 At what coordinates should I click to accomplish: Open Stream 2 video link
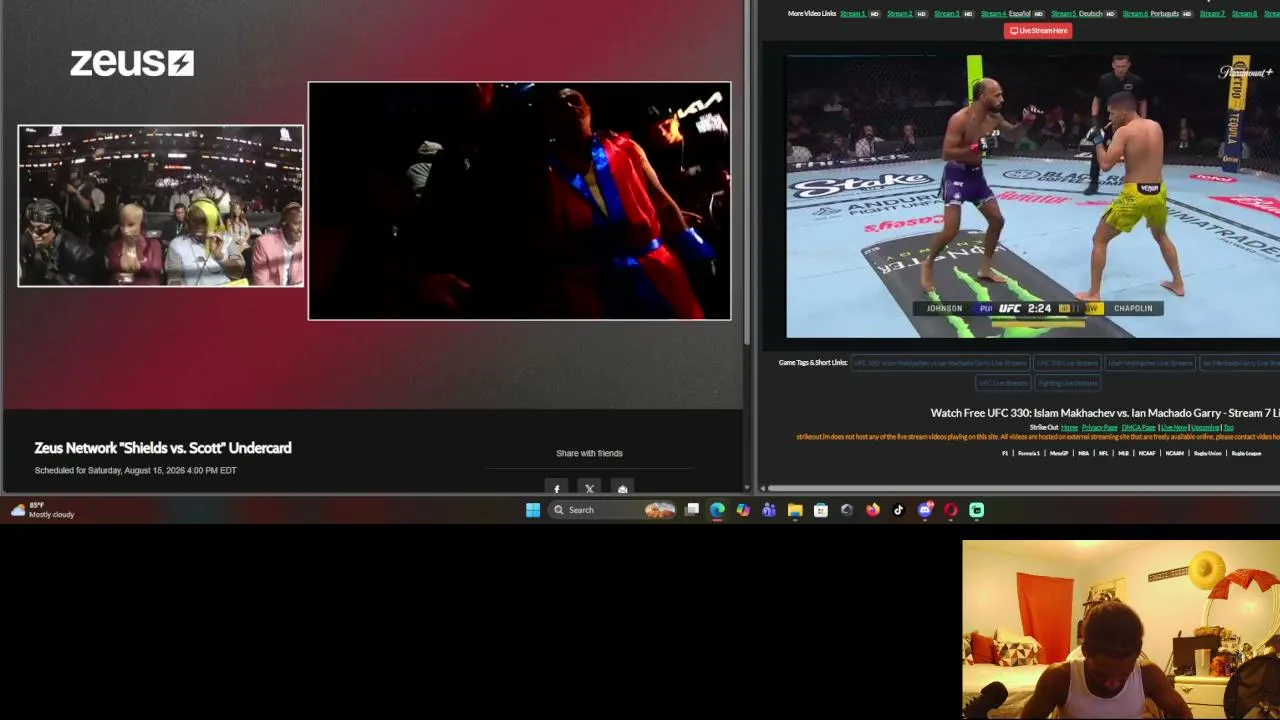[x=900, y=14]
